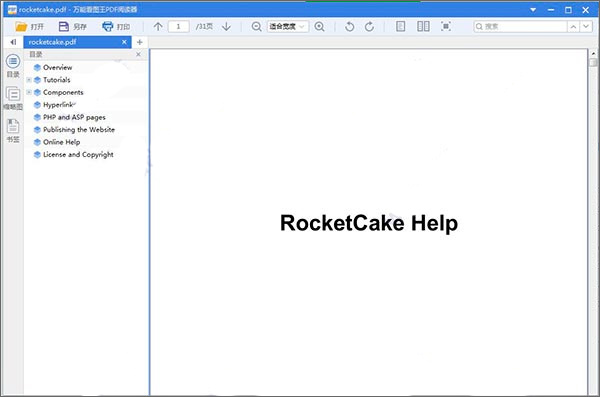Rotate page clockwise
600x397 pixels.
(x=369, y=26)
